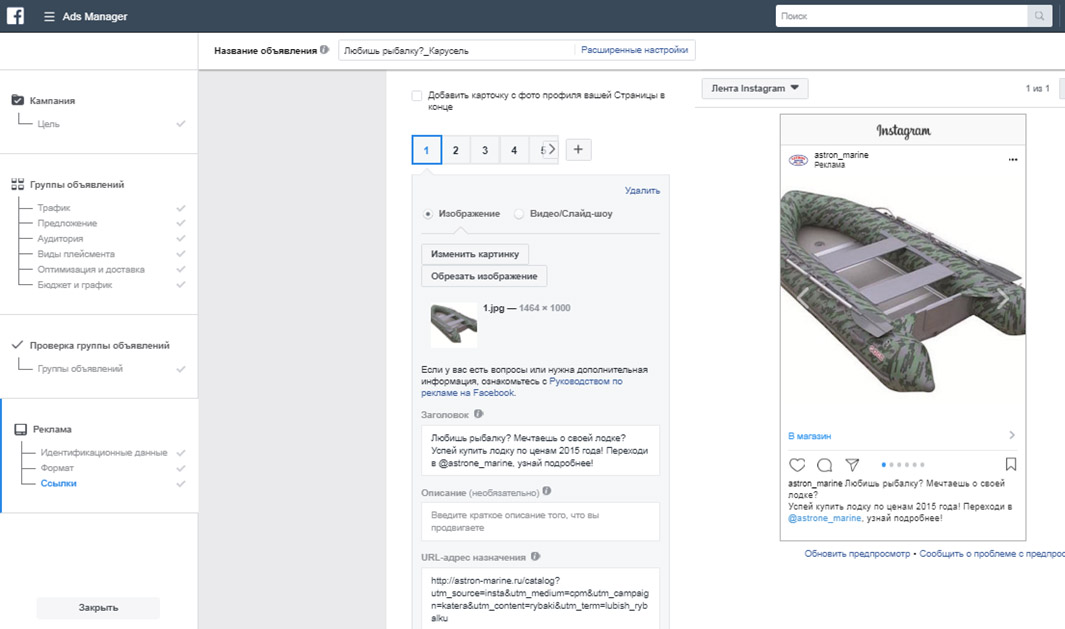Viewport: 1065px width, 629px height.
Task: Click the URL-адрес назначения field
Action: click(x=540, y=598)
